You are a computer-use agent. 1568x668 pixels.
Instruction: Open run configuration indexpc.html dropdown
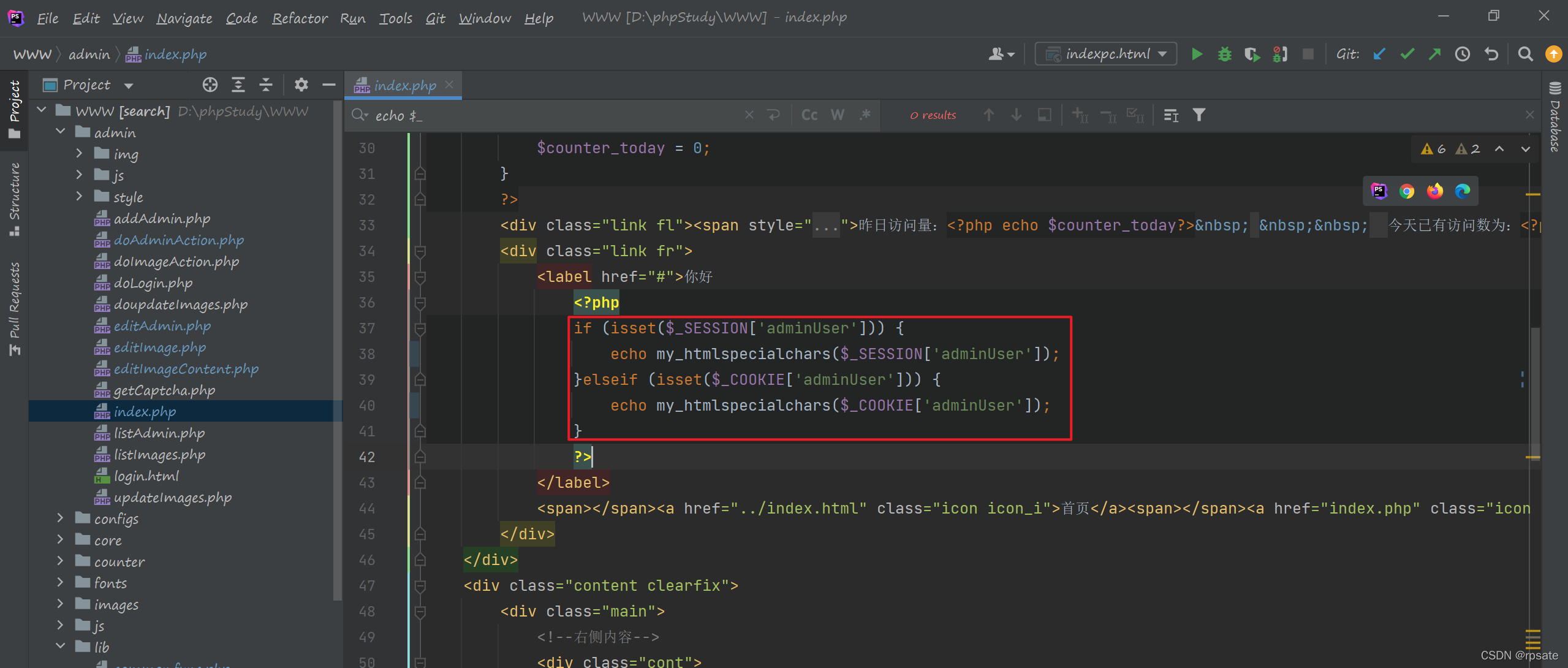[x=1106, y=54]
